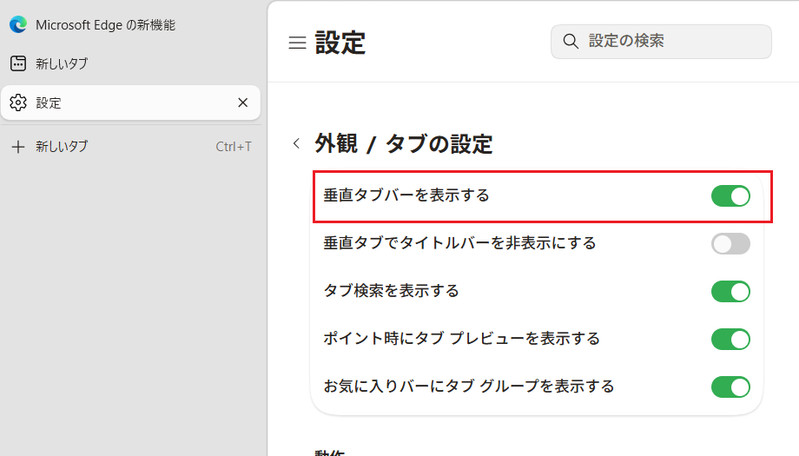Click the 設定の検索 search field
Image resolution: width=799 pixels, height=456 pixels.
(661, 41)
